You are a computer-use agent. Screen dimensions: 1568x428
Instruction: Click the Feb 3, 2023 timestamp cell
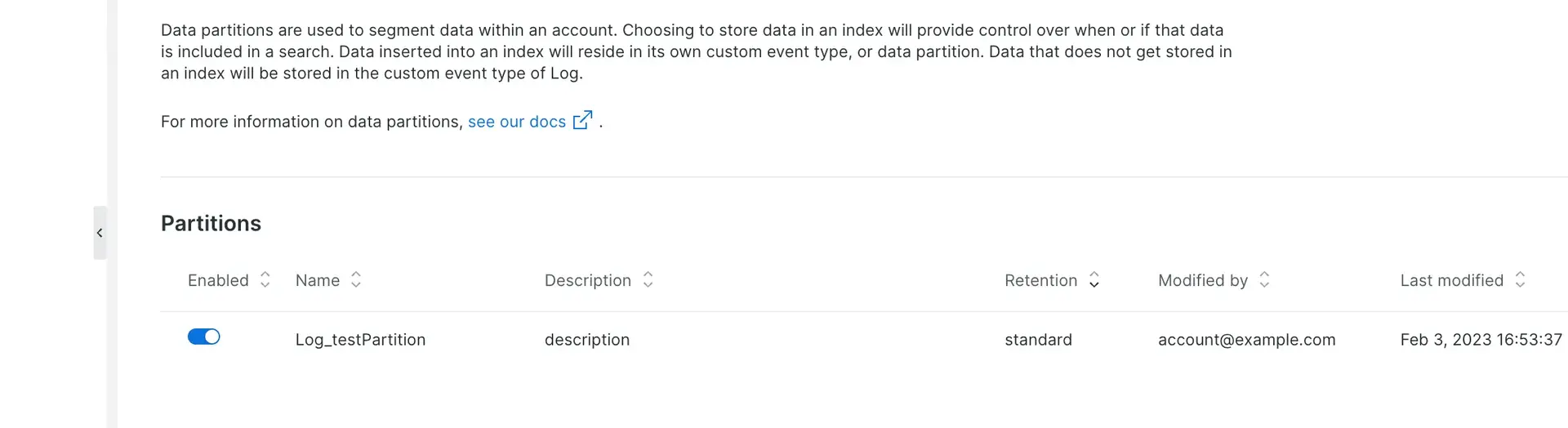tap(1481, 340)
